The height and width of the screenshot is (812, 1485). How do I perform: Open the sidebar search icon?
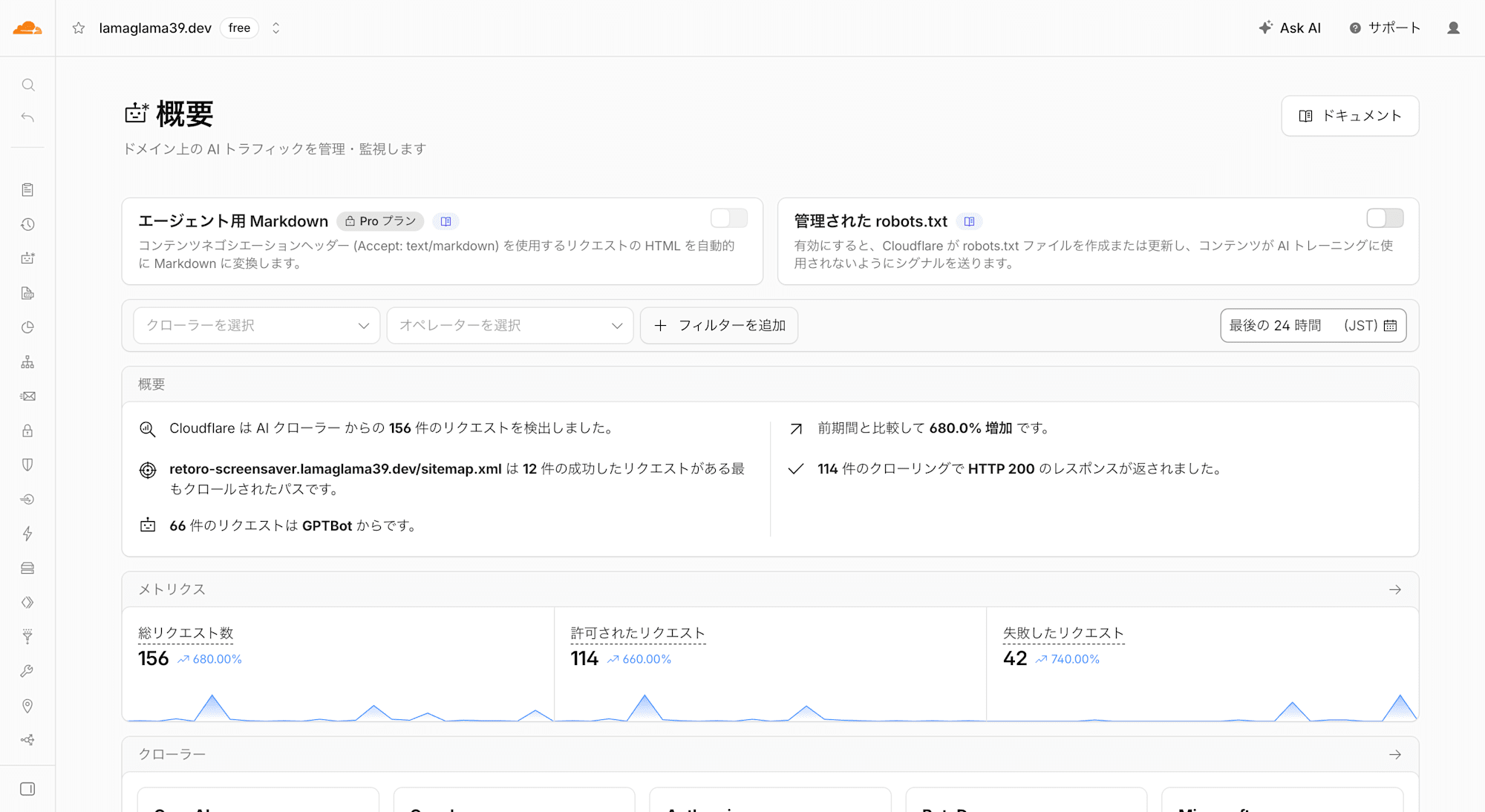click(x=27, y=85)
